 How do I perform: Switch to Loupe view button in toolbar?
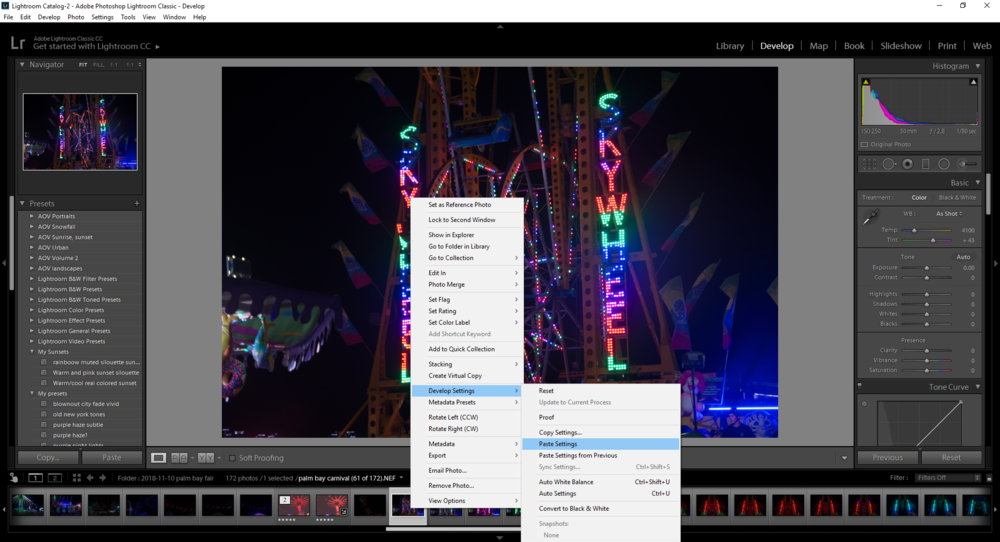coord(158,458)
